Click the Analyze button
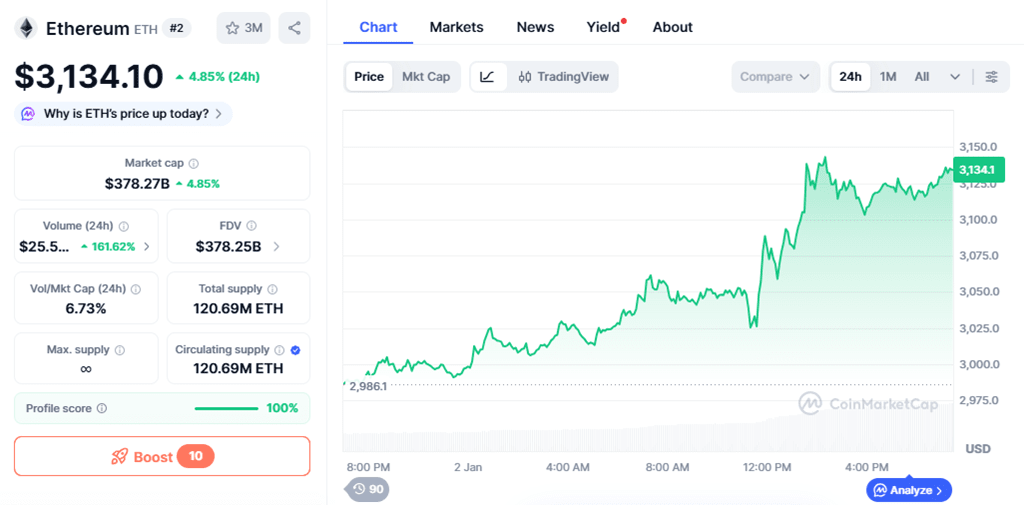The image size is (1024, 505). point(909,490)
